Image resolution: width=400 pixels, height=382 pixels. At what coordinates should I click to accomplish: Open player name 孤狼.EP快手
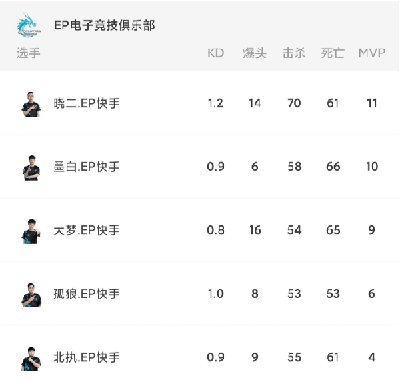[x=87, y=294]
